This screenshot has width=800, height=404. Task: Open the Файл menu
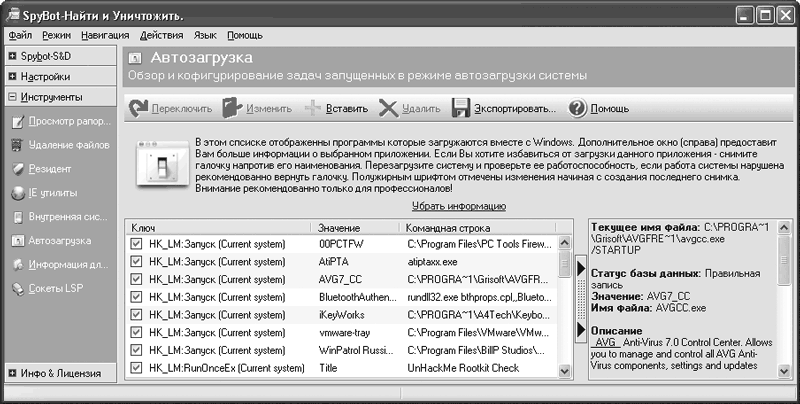(x=20, y=35)
